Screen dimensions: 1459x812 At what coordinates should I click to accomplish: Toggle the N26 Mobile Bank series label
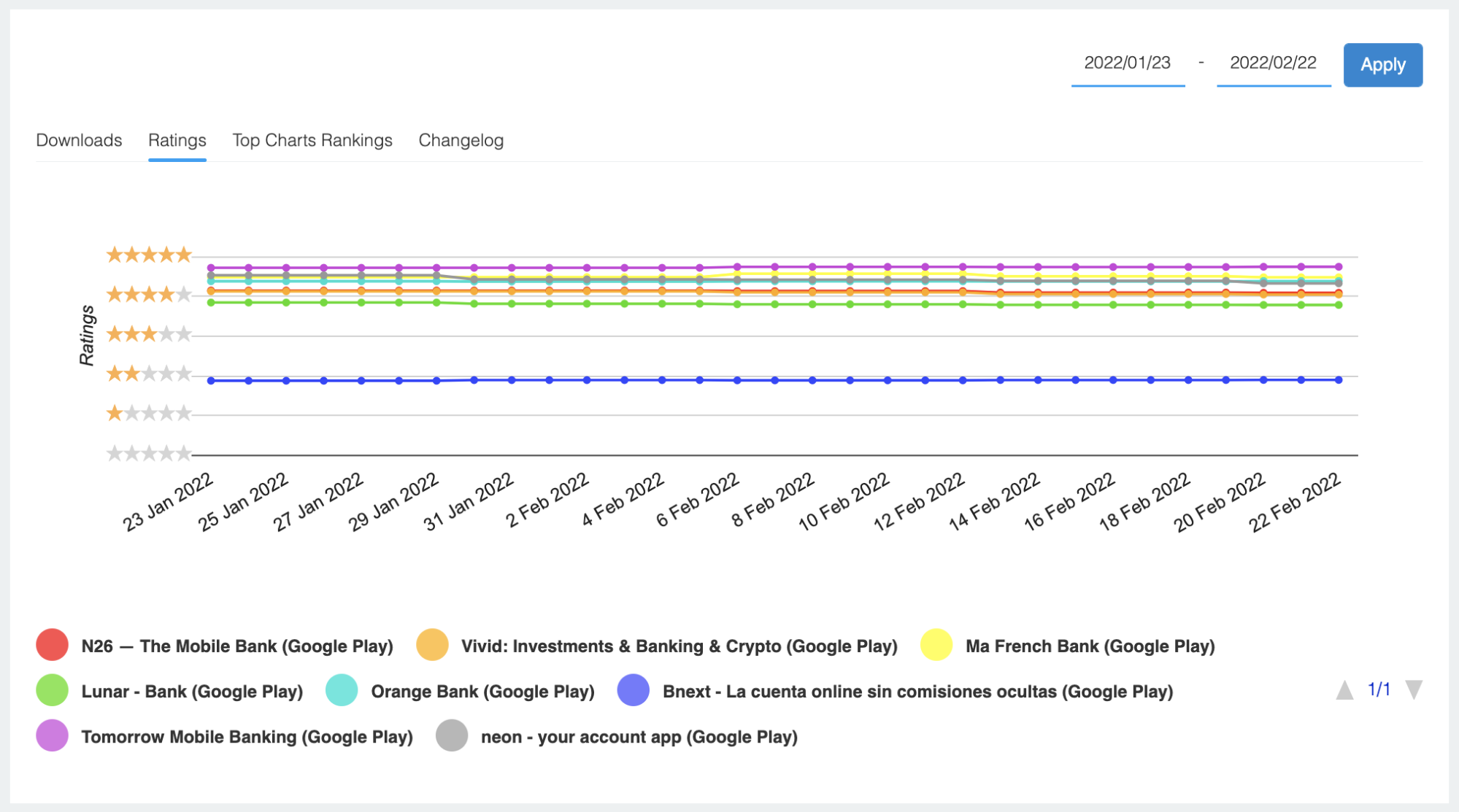237,646
